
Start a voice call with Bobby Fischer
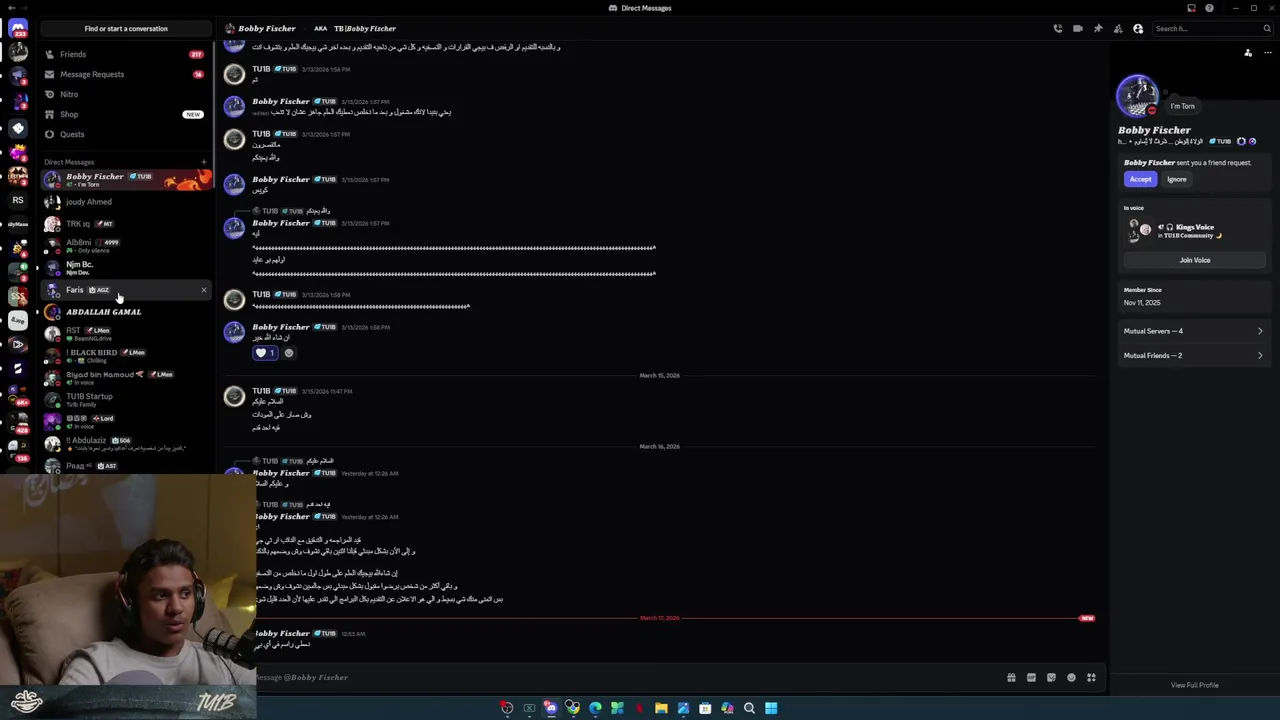tap(1058, 28)
